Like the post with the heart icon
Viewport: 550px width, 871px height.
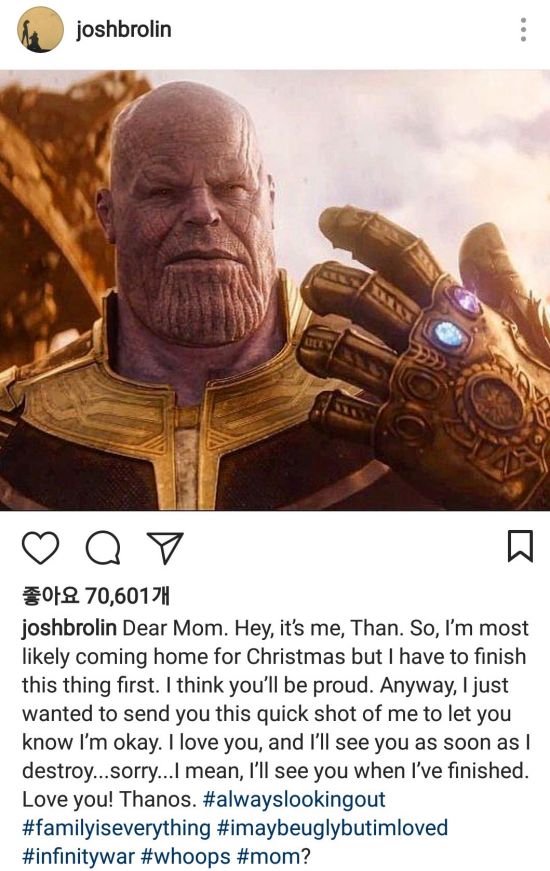pyautogui.click(x=41, y=547)
